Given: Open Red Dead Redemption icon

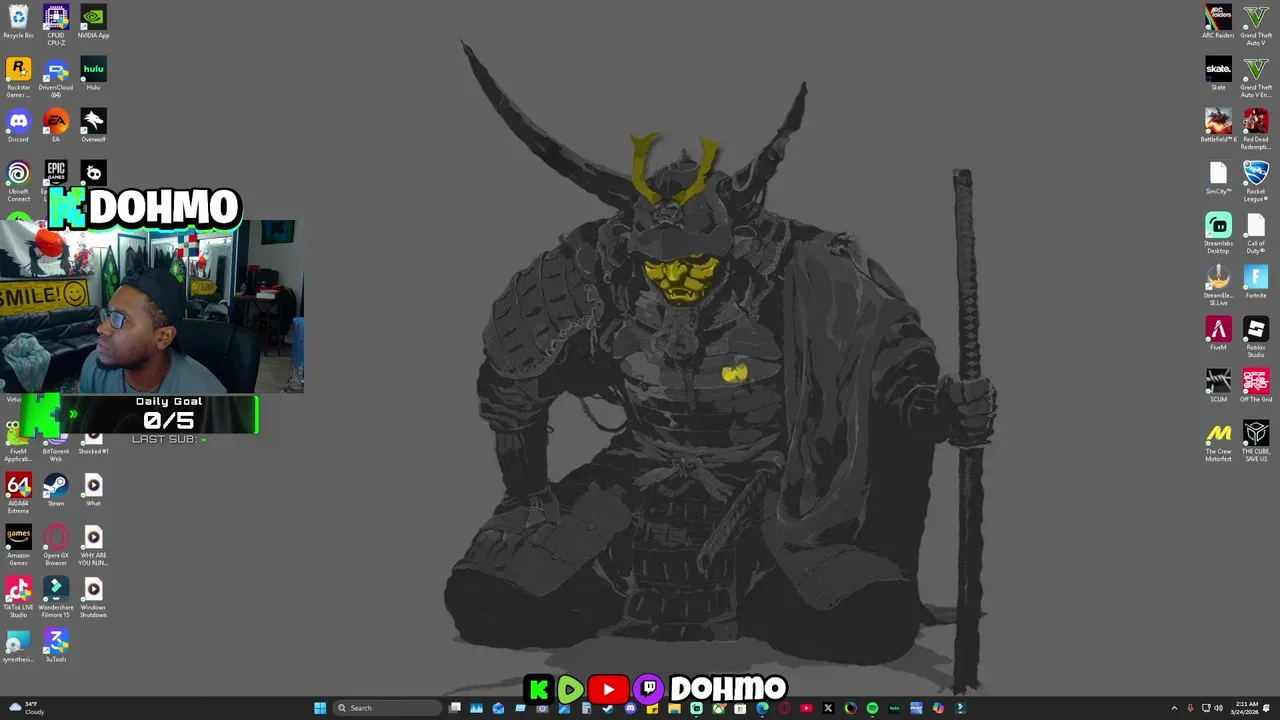Looking at the screenshot, I should pos(1256,129).
